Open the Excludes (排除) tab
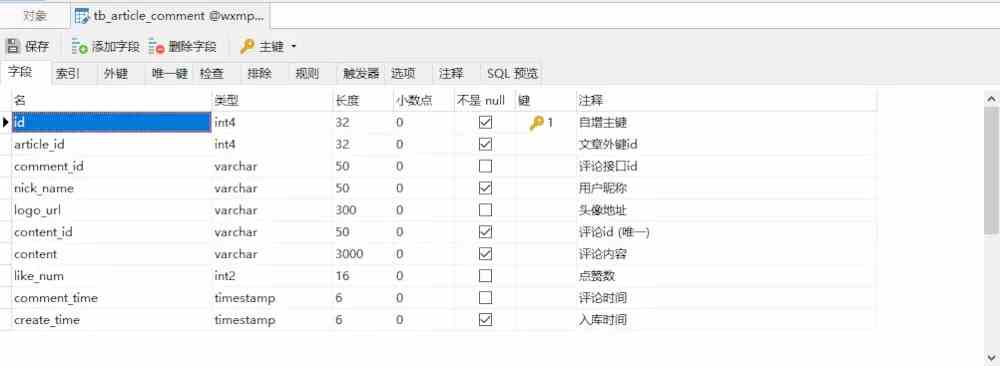 260,73
